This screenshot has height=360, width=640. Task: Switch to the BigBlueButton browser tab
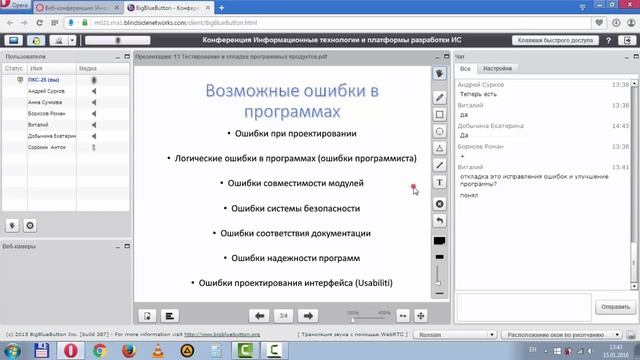(167, 8)
